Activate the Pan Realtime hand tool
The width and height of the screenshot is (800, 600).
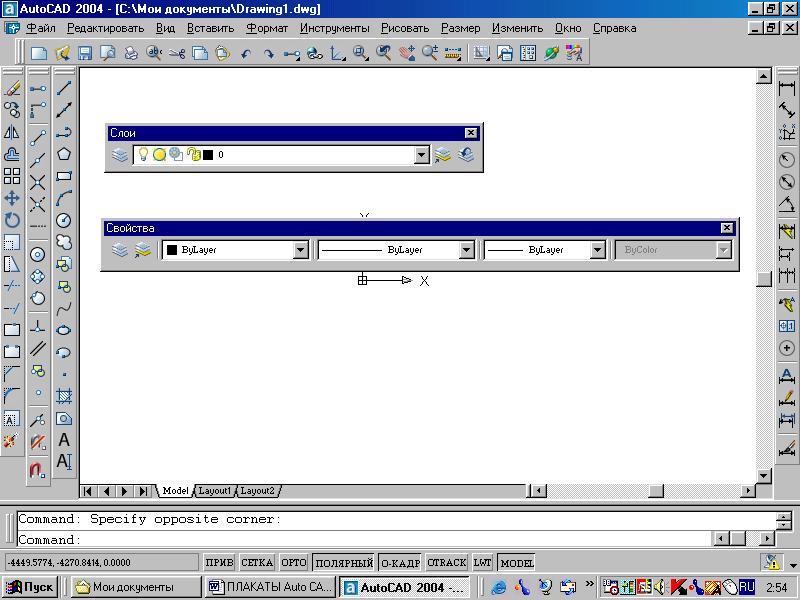(x=407, y=53)
